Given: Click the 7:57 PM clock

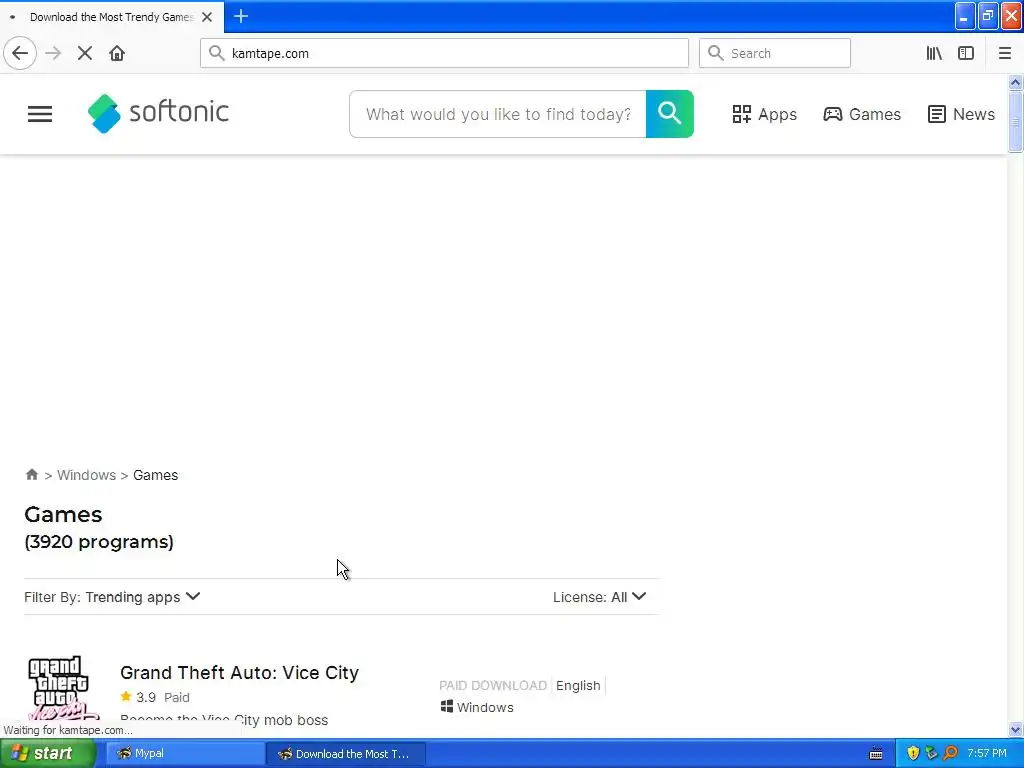Looking at the screenshot, I should click(987, 754).
